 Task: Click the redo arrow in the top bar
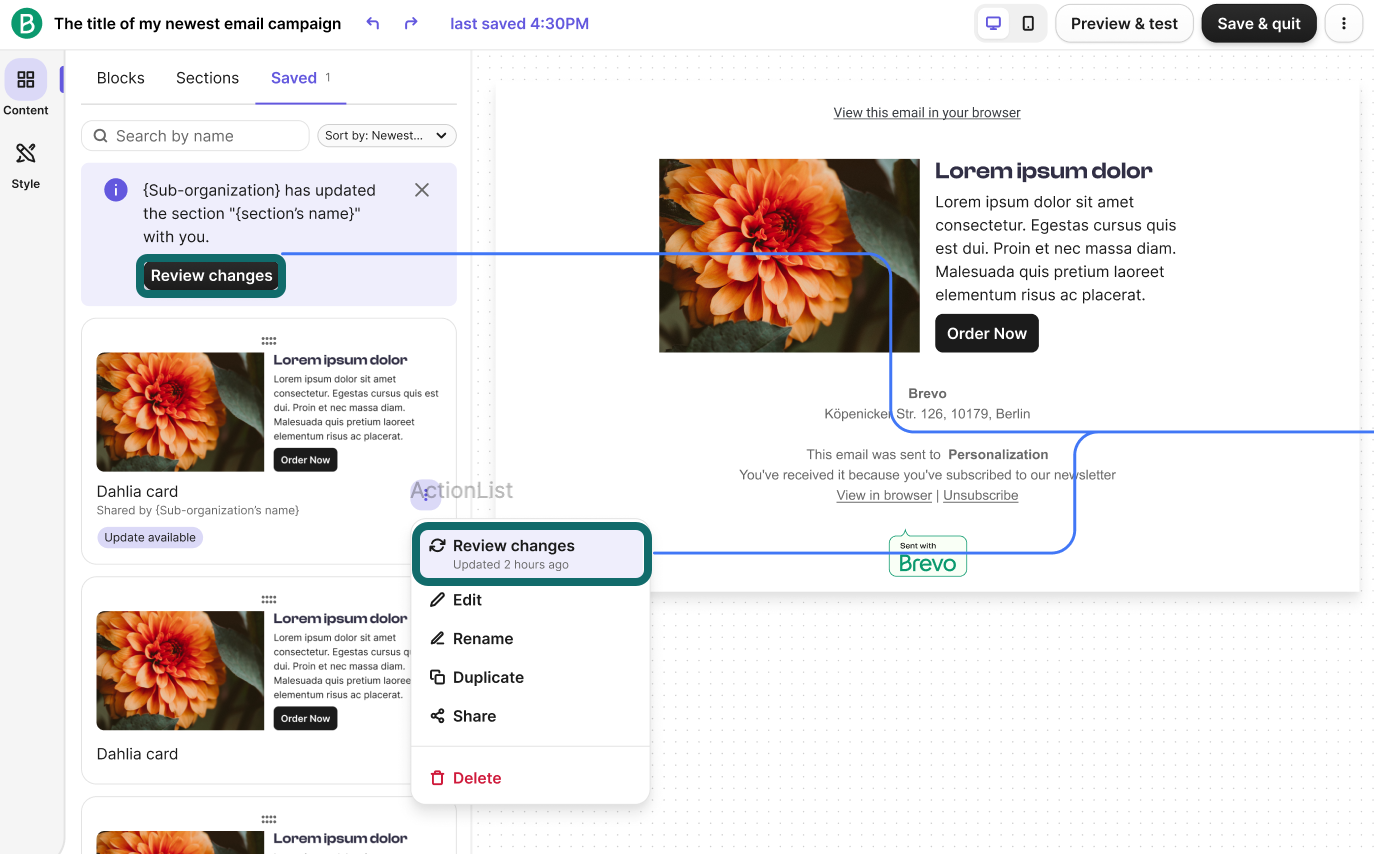pos(410,23)
